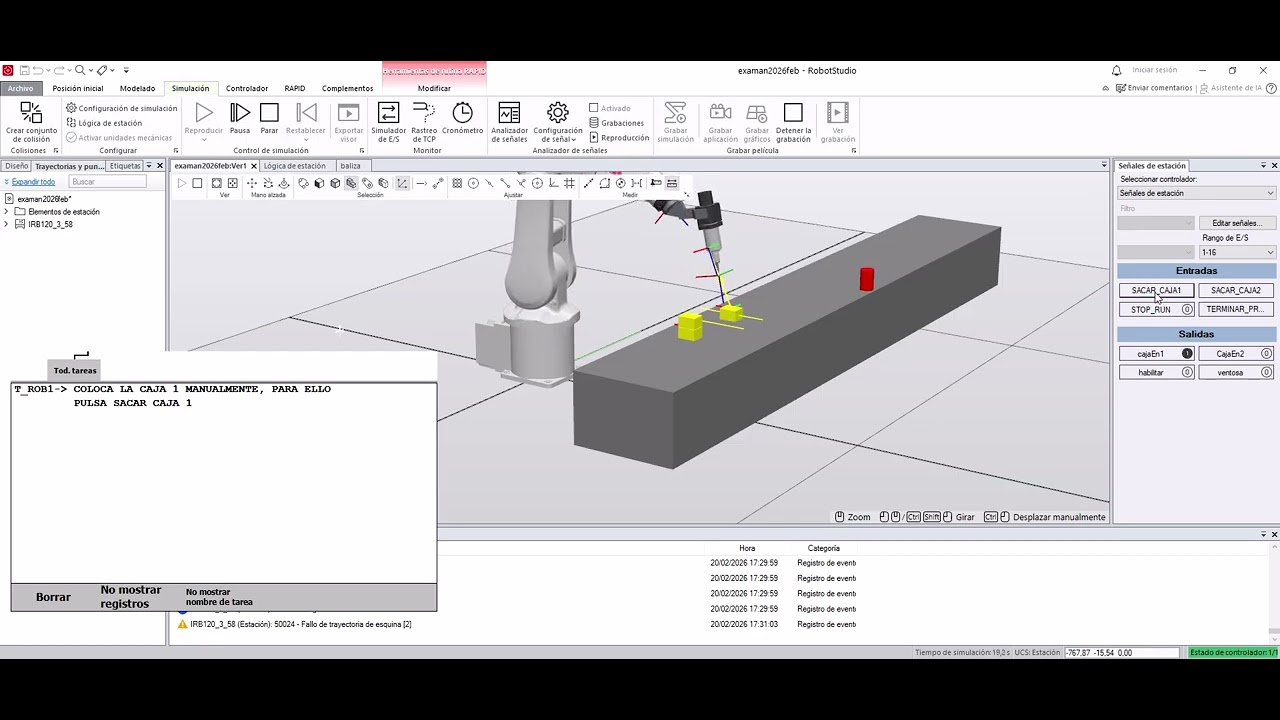Open Configuración de simulación
The height and width of the screenshot is (720, 1280).
coord(121,108)
